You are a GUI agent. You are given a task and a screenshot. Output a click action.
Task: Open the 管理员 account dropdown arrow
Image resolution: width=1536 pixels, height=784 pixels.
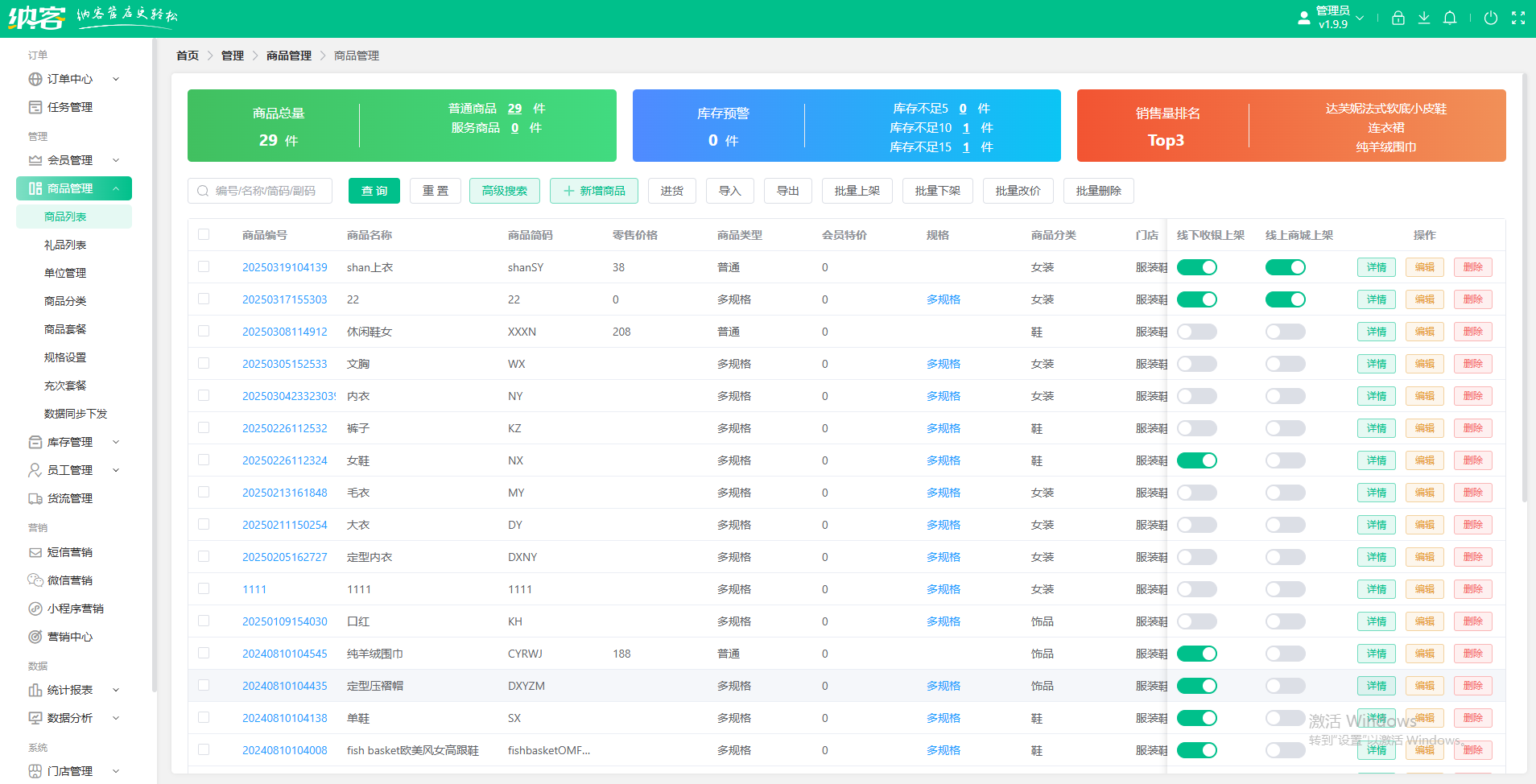(x=1361, y=18)
